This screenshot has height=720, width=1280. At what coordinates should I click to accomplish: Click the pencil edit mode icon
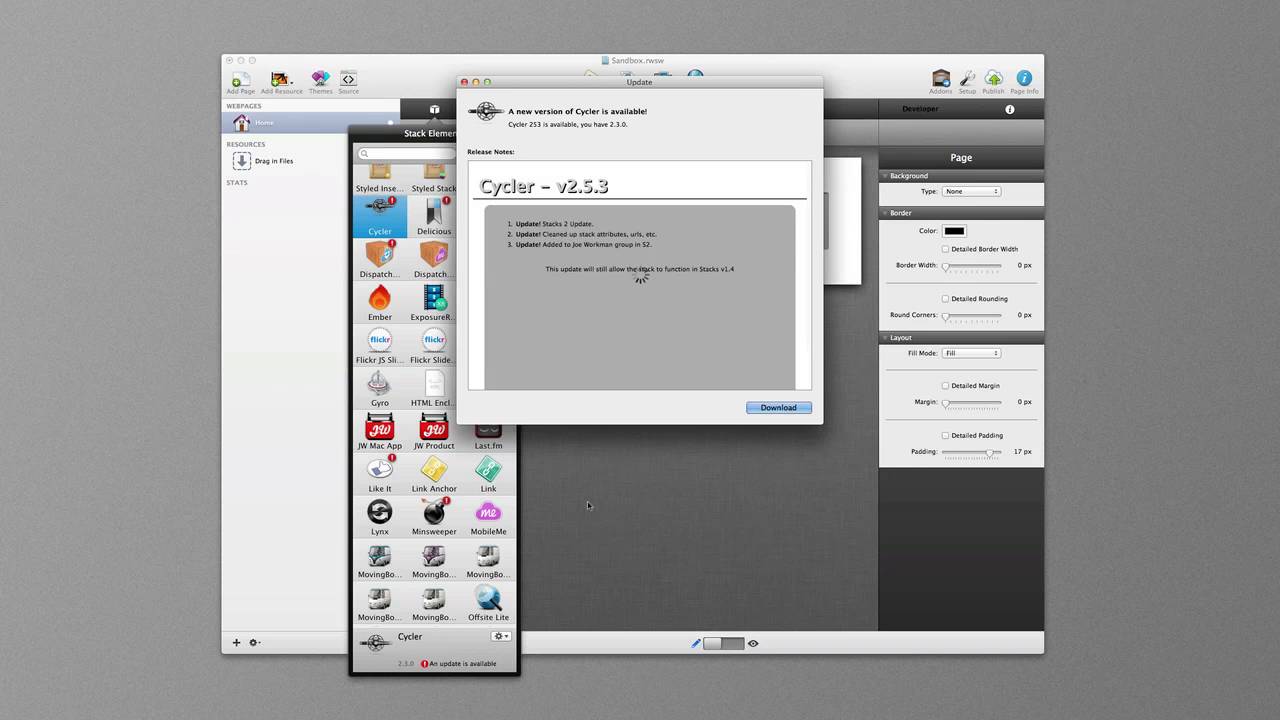click(x=696, y=643)
